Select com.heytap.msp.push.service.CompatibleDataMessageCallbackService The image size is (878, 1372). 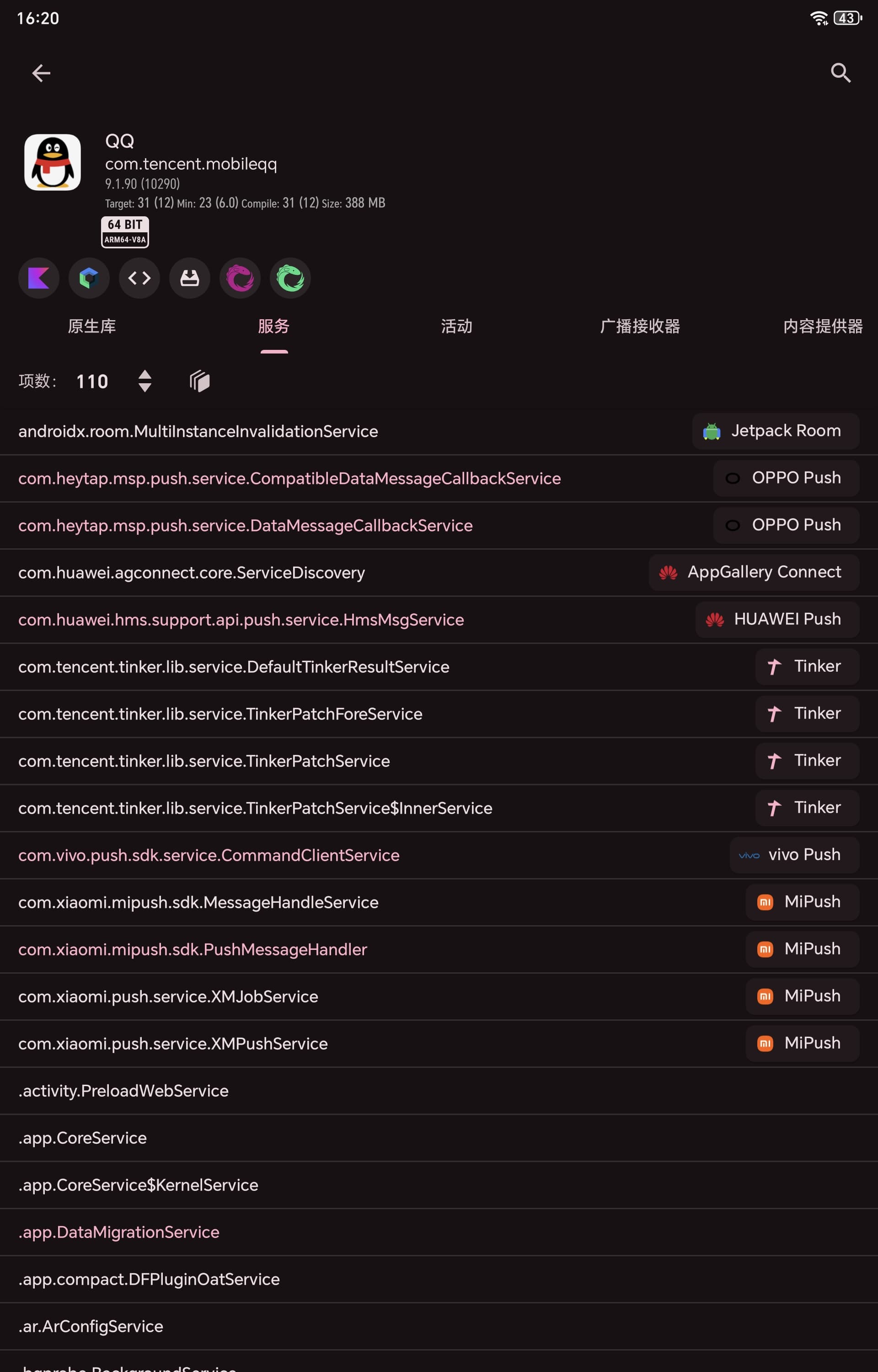[439, 479]
